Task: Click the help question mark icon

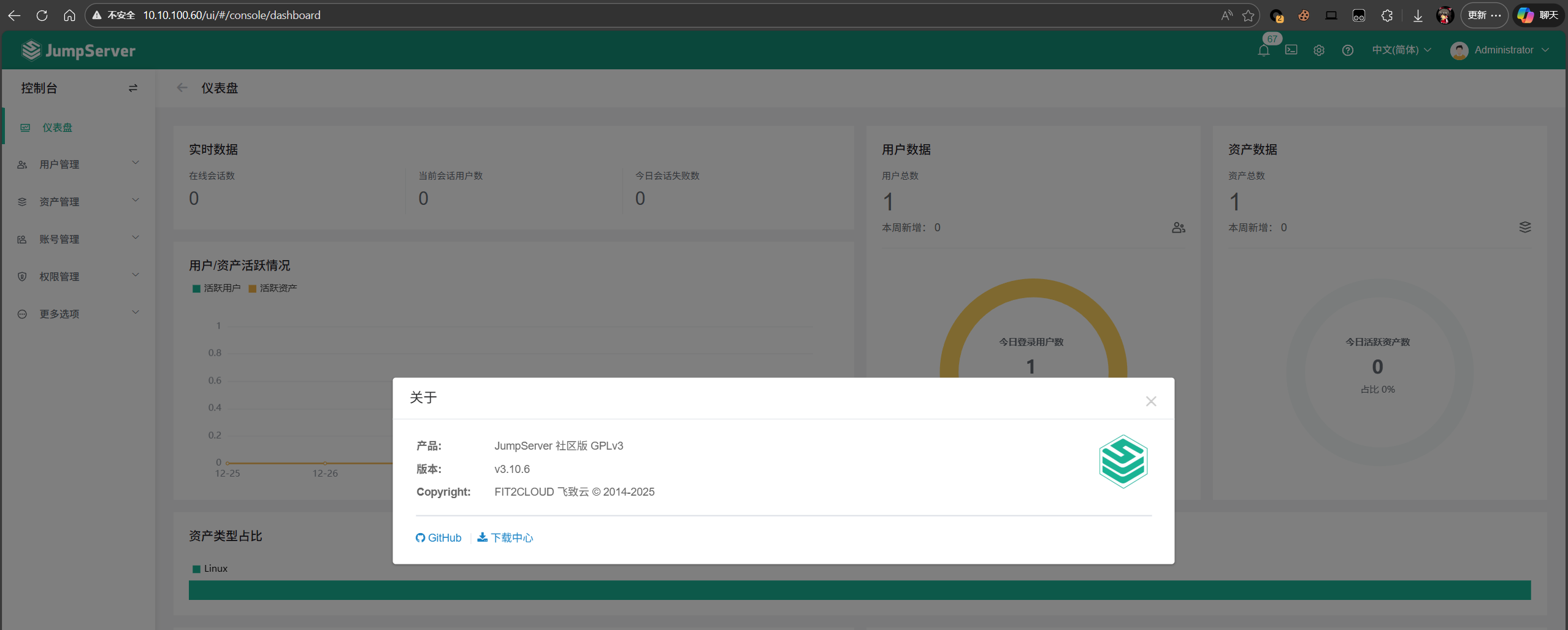Action: [1347, 50]
